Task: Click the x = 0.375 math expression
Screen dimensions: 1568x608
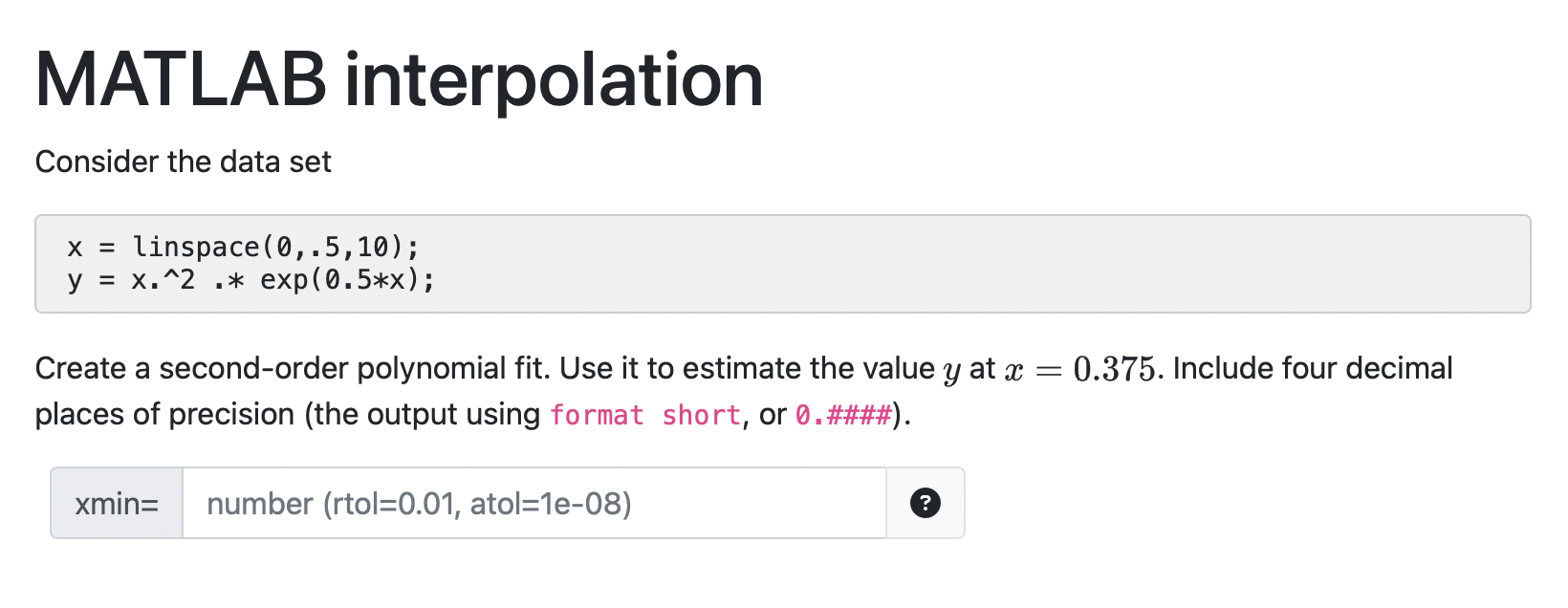Action: 1080,369
